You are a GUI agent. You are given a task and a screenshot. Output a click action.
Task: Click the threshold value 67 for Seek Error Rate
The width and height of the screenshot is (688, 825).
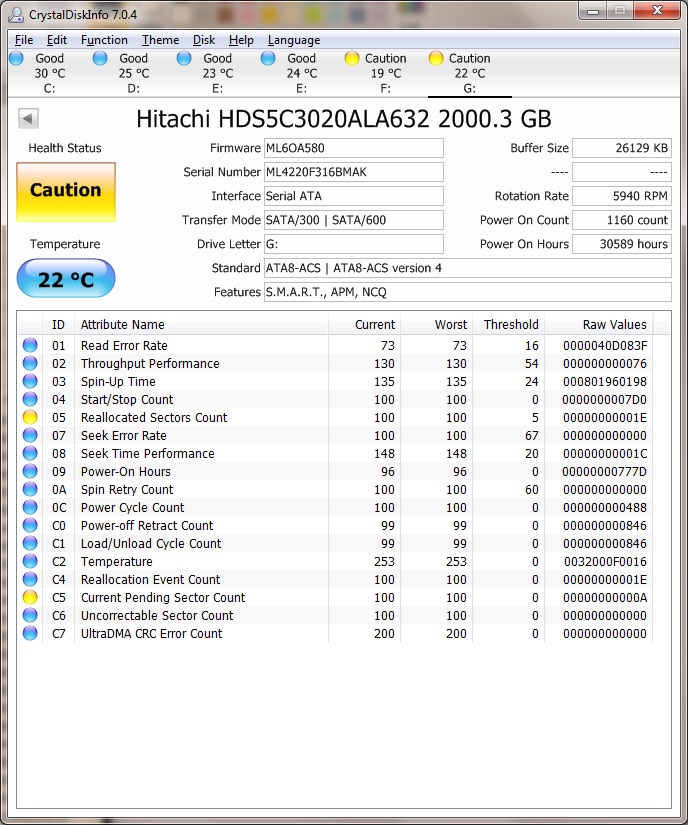click(532, 436)
